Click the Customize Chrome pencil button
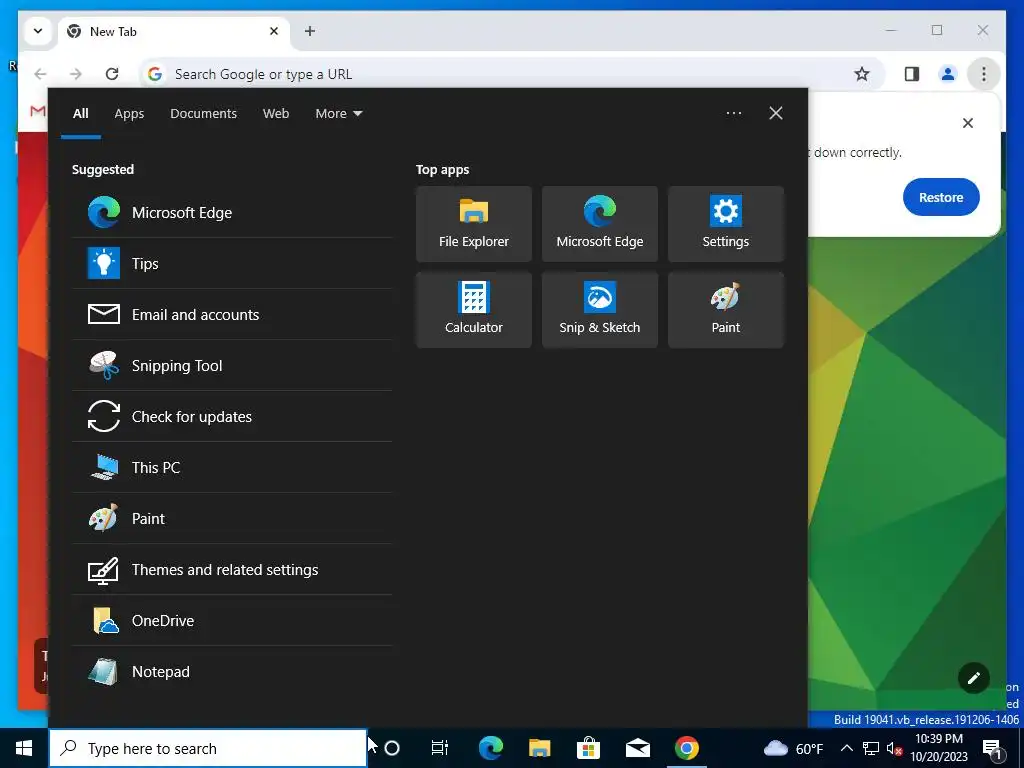The width and height of the screenshot is (1024, 768). tap(974, 678)
